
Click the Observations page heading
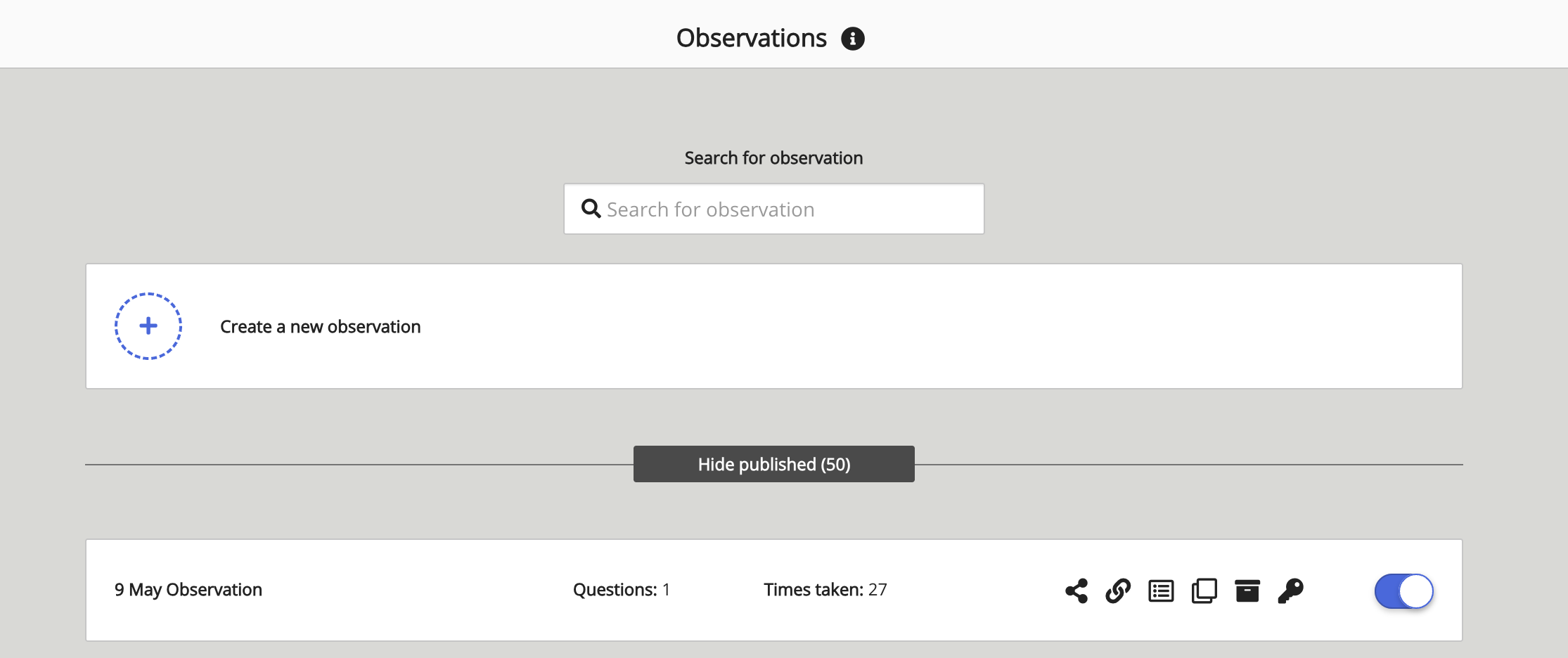pos(751,37)
